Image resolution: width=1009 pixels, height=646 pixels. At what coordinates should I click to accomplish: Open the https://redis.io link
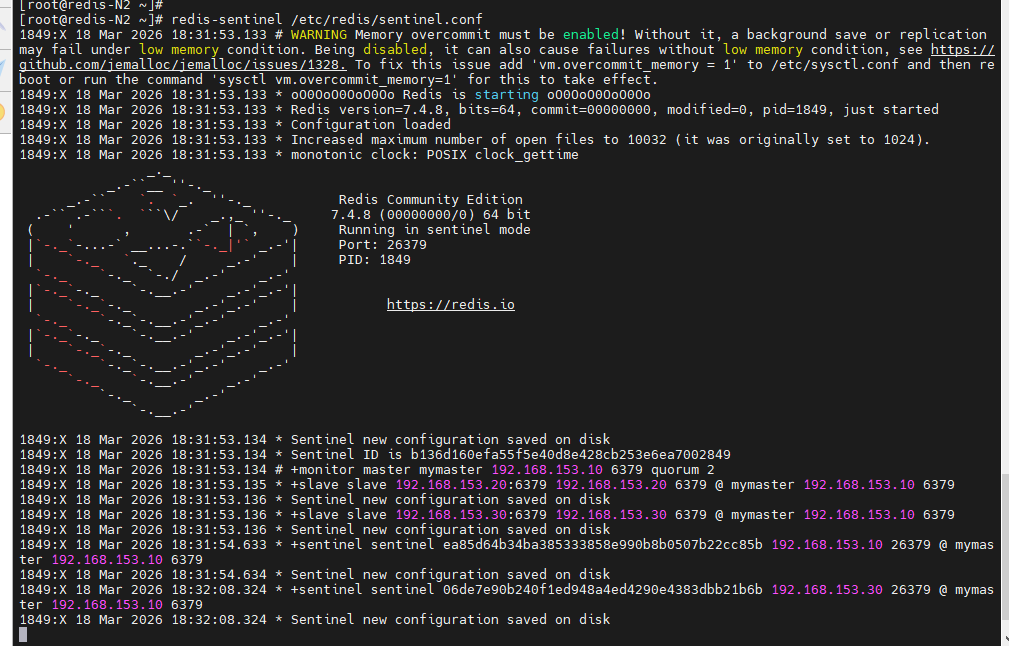pos(450,304)
